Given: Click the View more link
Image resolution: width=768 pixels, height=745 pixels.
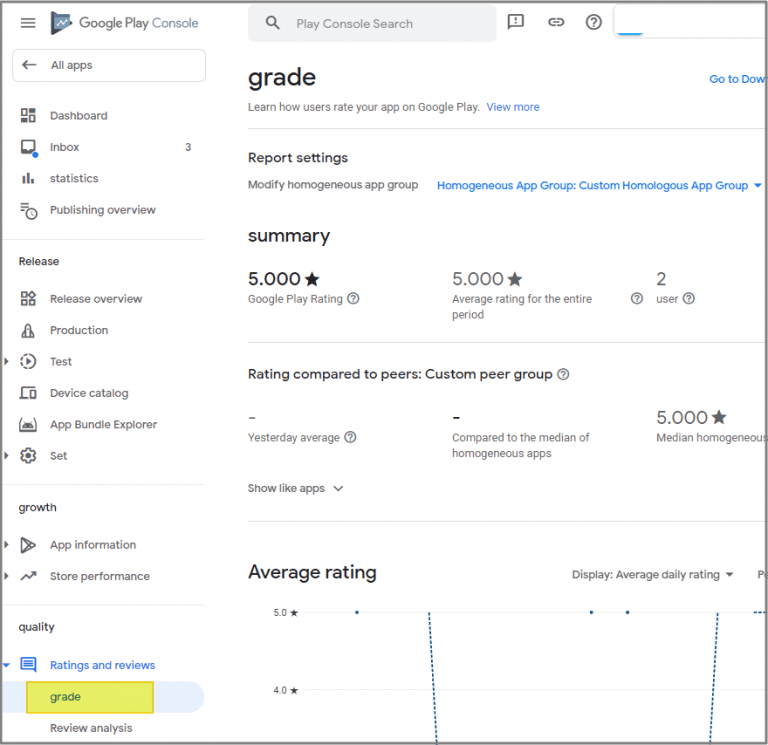Looking at the screenshot, I should pyautogui.click(x=513, y=107).
